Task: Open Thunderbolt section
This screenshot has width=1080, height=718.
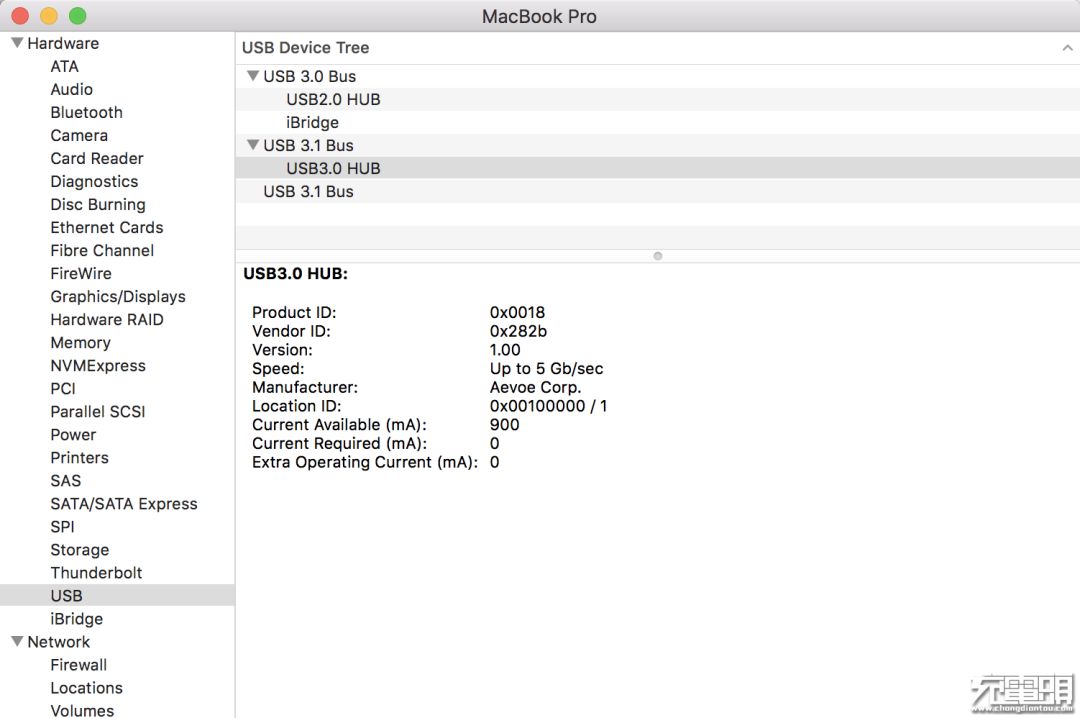Action: coord(96,573)
